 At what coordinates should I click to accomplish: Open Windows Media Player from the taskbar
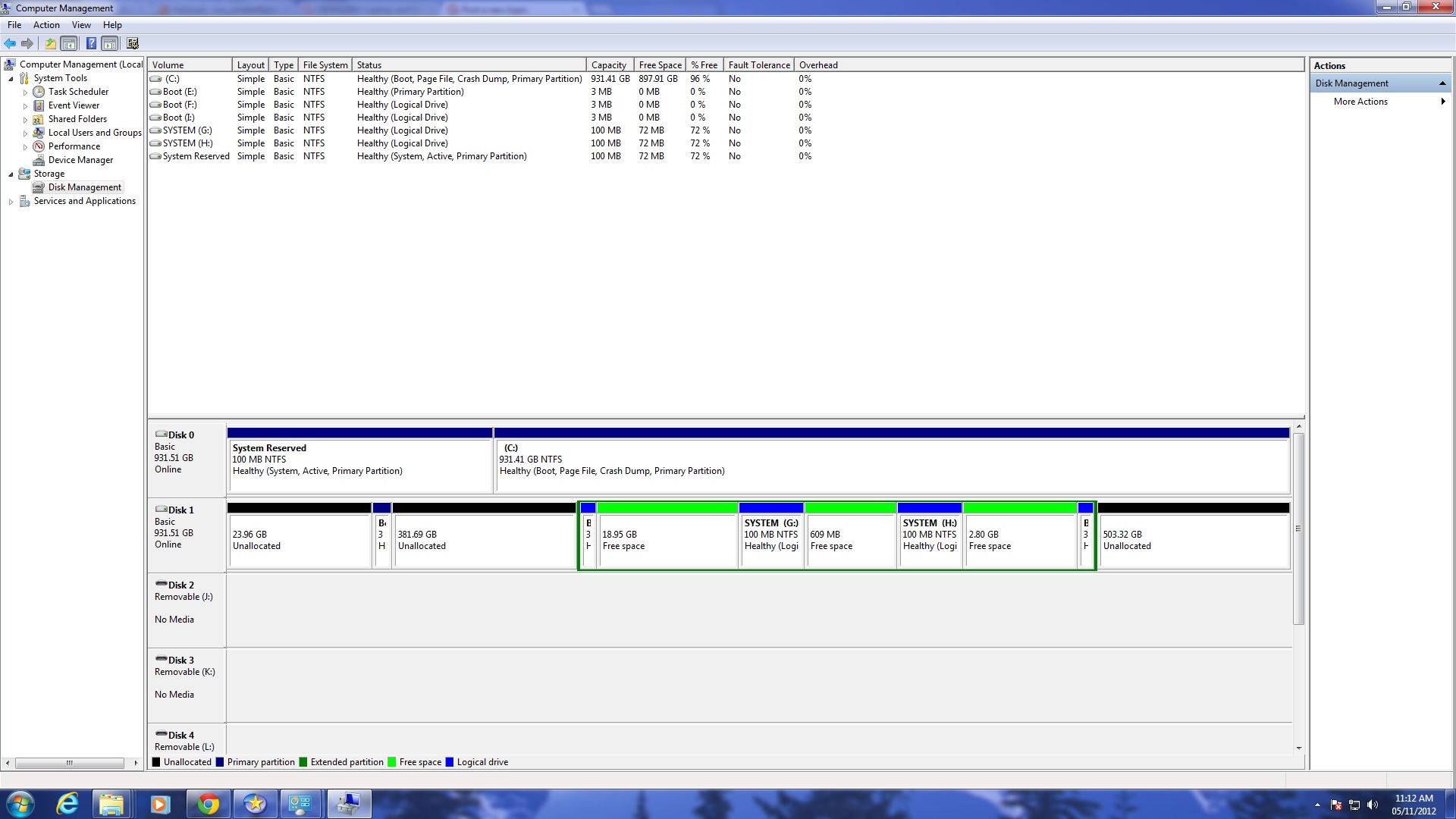(x=160, y=804)
